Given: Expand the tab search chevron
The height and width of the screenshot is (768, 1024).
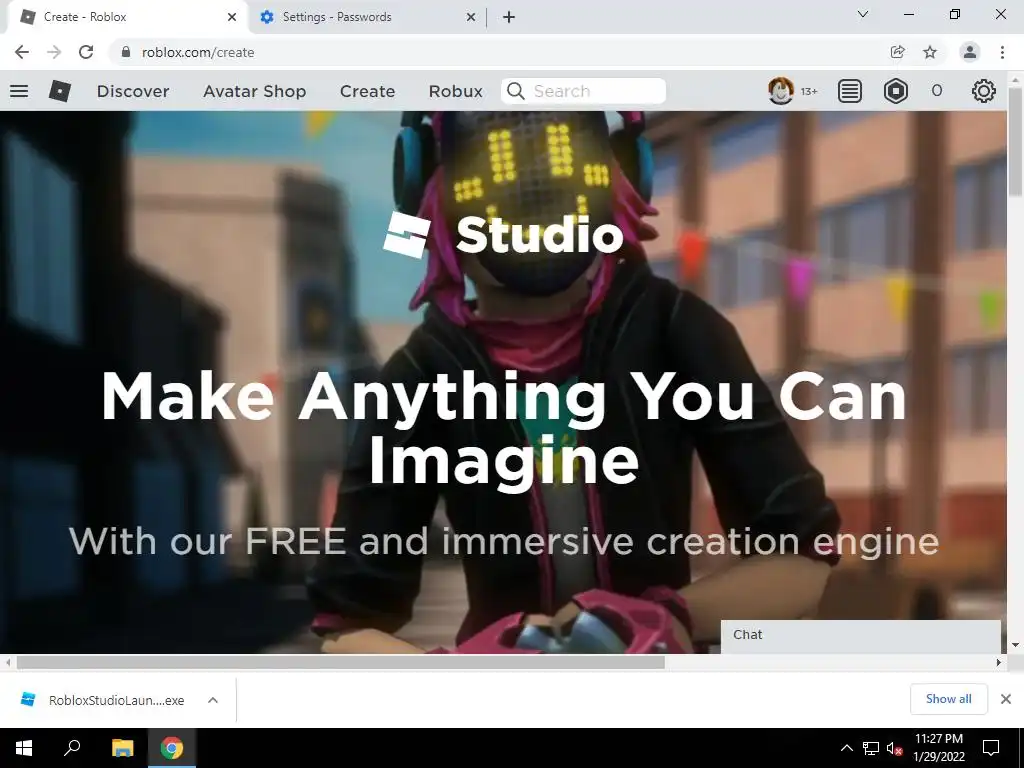Looking at the screenshot, I should pos(863,14).
